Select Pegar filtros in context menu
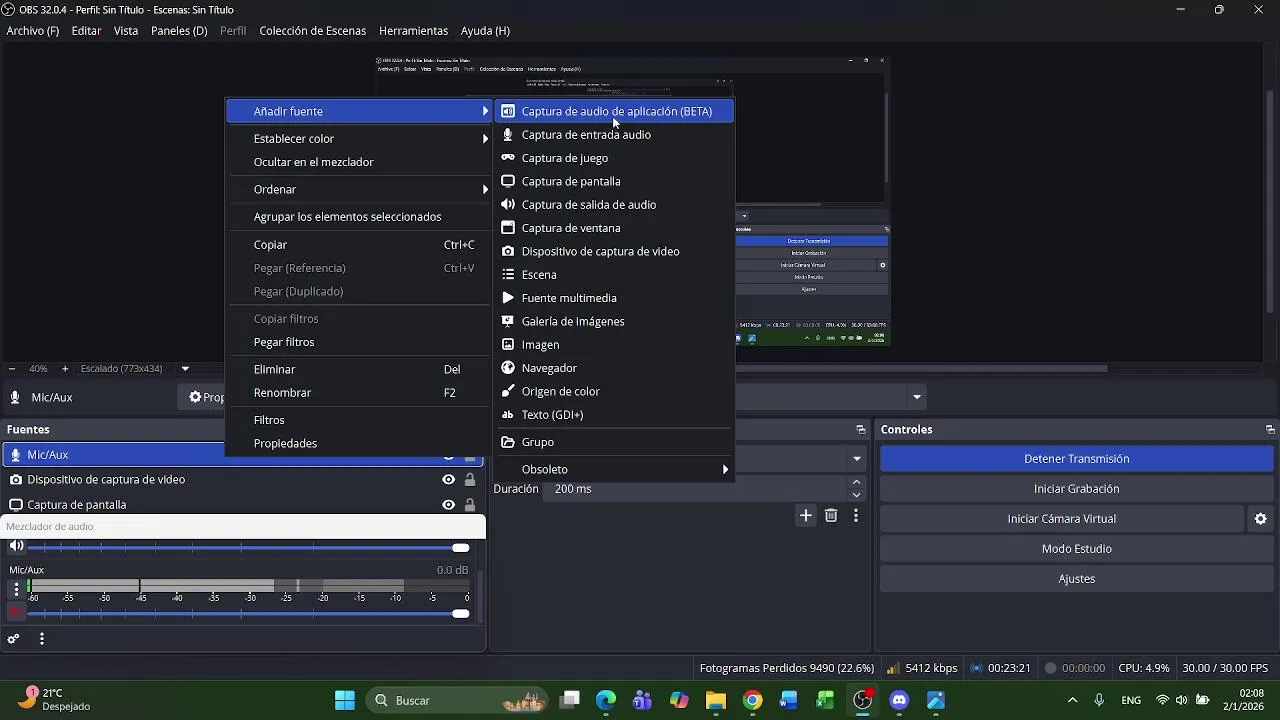Viewport: 1280px width, 720px height. 359,342
